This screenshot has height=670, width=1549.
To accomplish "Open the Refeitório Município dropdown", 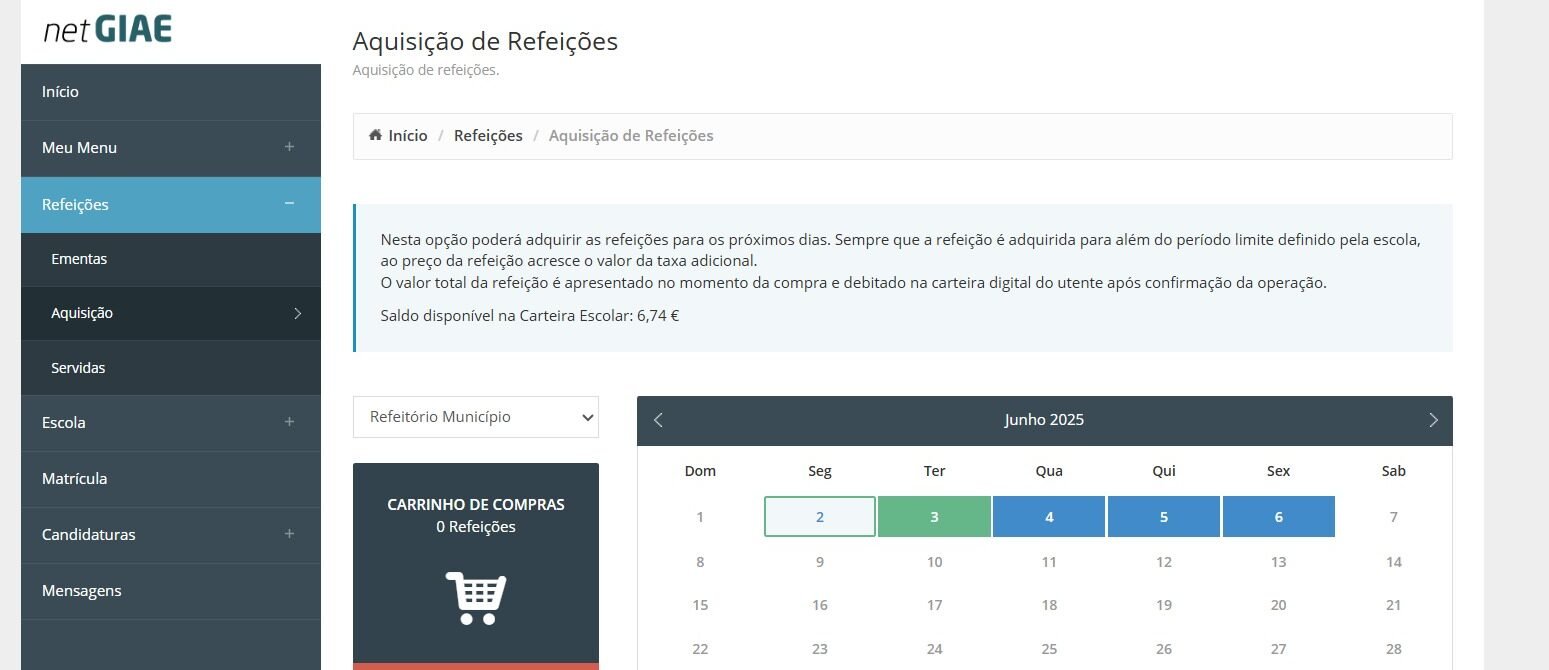I will pos(476,417).
